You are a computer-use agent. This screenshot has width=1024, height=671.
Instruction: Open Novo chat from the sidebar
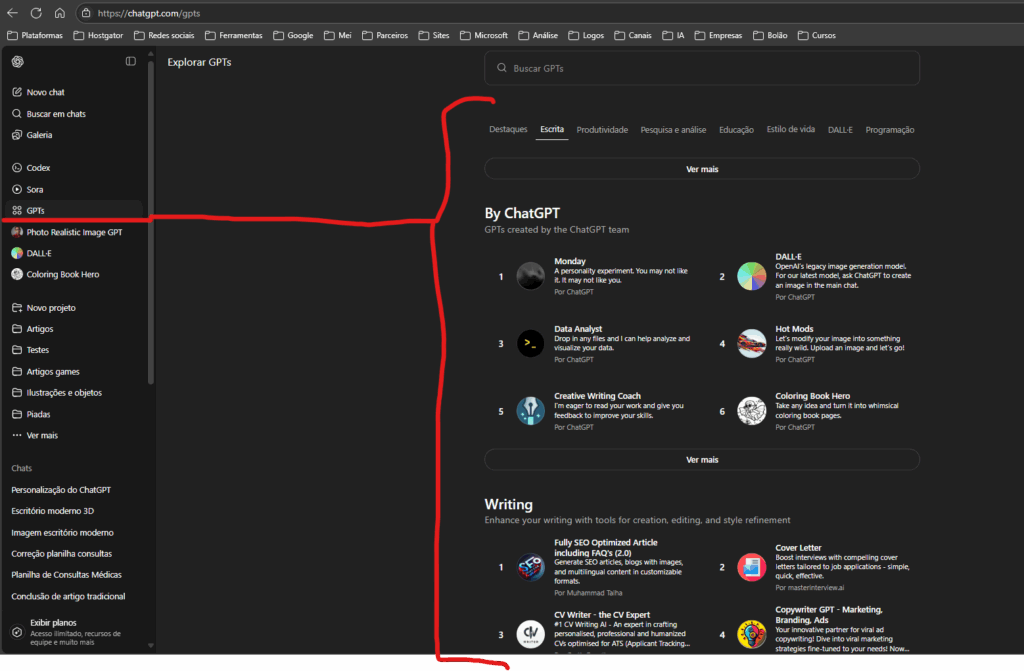click(45, 92)
